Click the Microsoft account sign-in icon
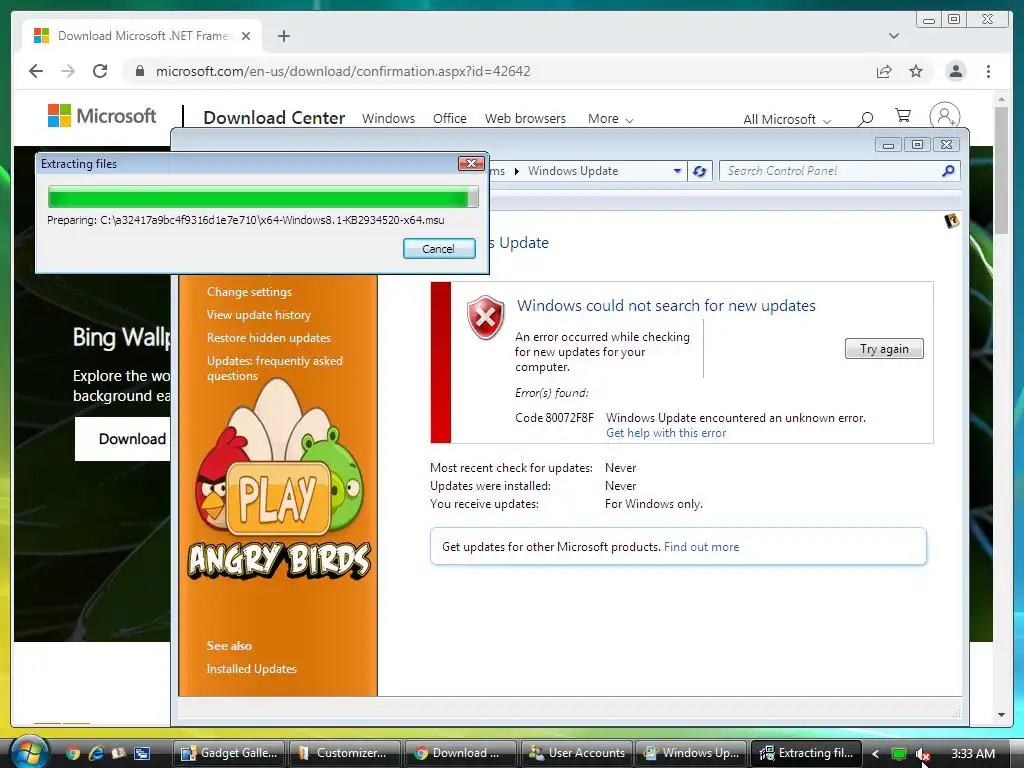This screenshot has width=1024, height=768. pyautogui.click(x=944, y=116)
